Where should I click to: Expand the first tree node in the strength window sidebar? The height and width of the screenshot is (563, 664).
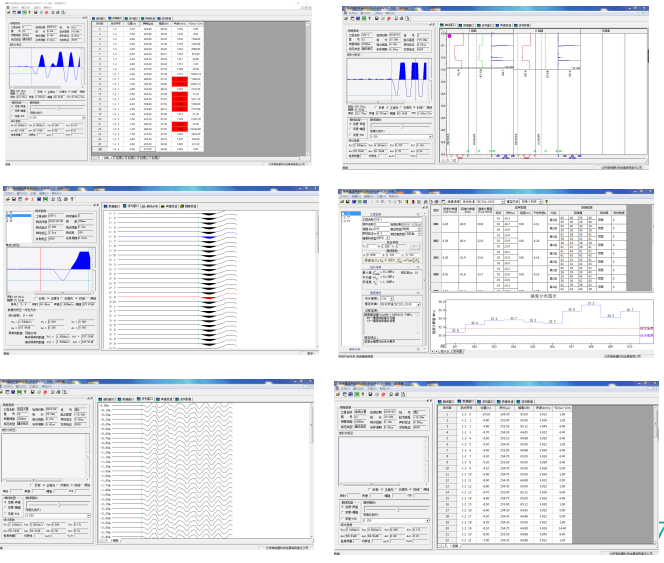(x=342, y=214)
